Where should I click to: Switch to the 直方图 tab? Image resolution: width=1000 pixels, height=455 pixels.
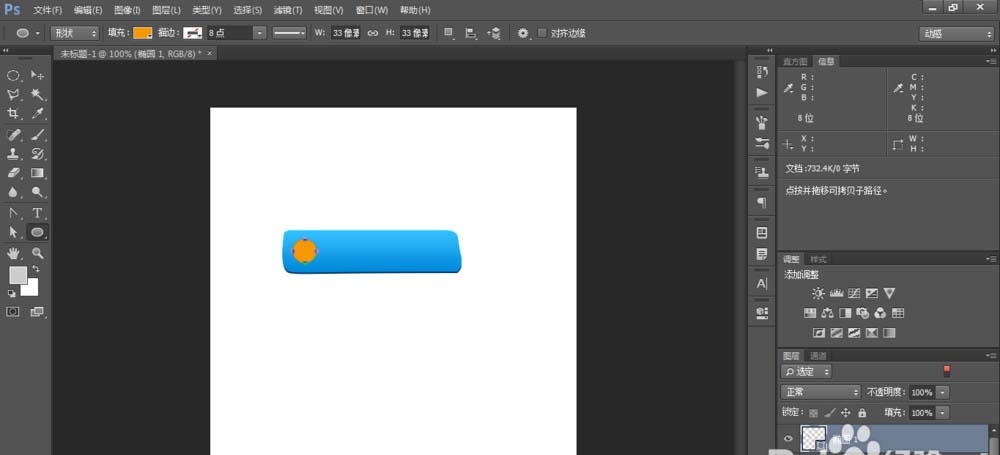[796, 61]
